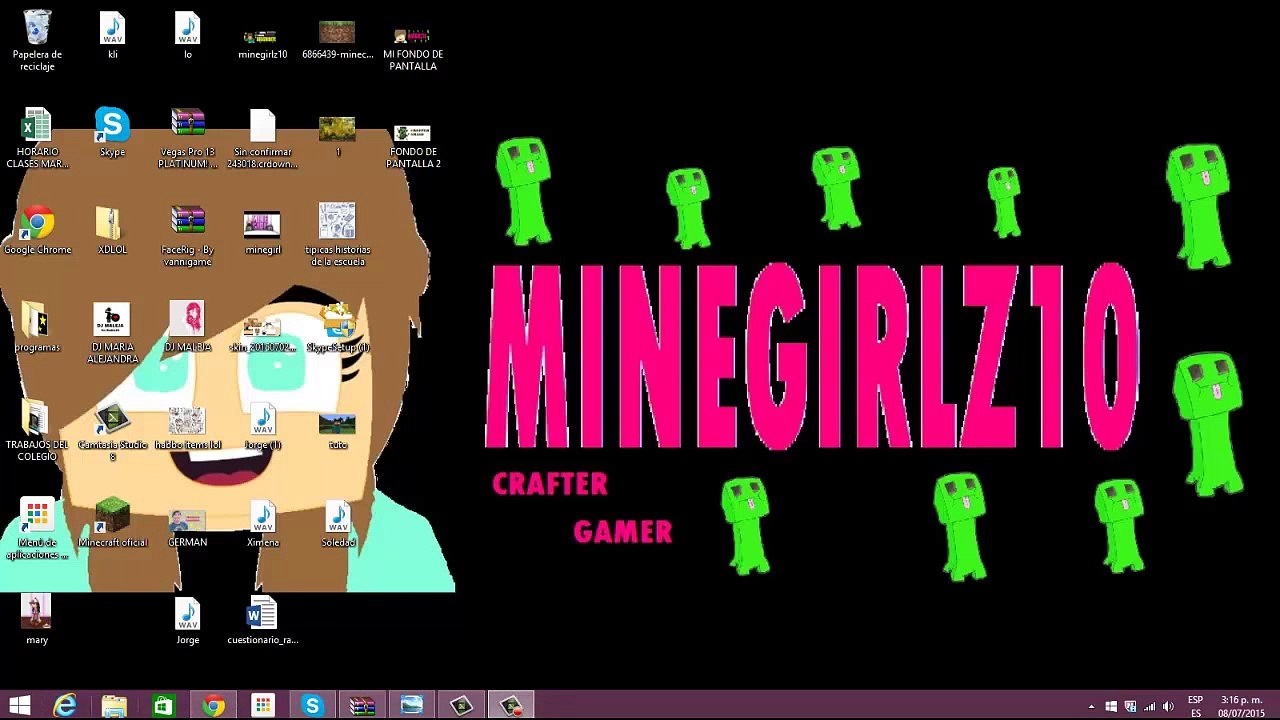
Task: Select the image file named 1
Action: (337, 137)
